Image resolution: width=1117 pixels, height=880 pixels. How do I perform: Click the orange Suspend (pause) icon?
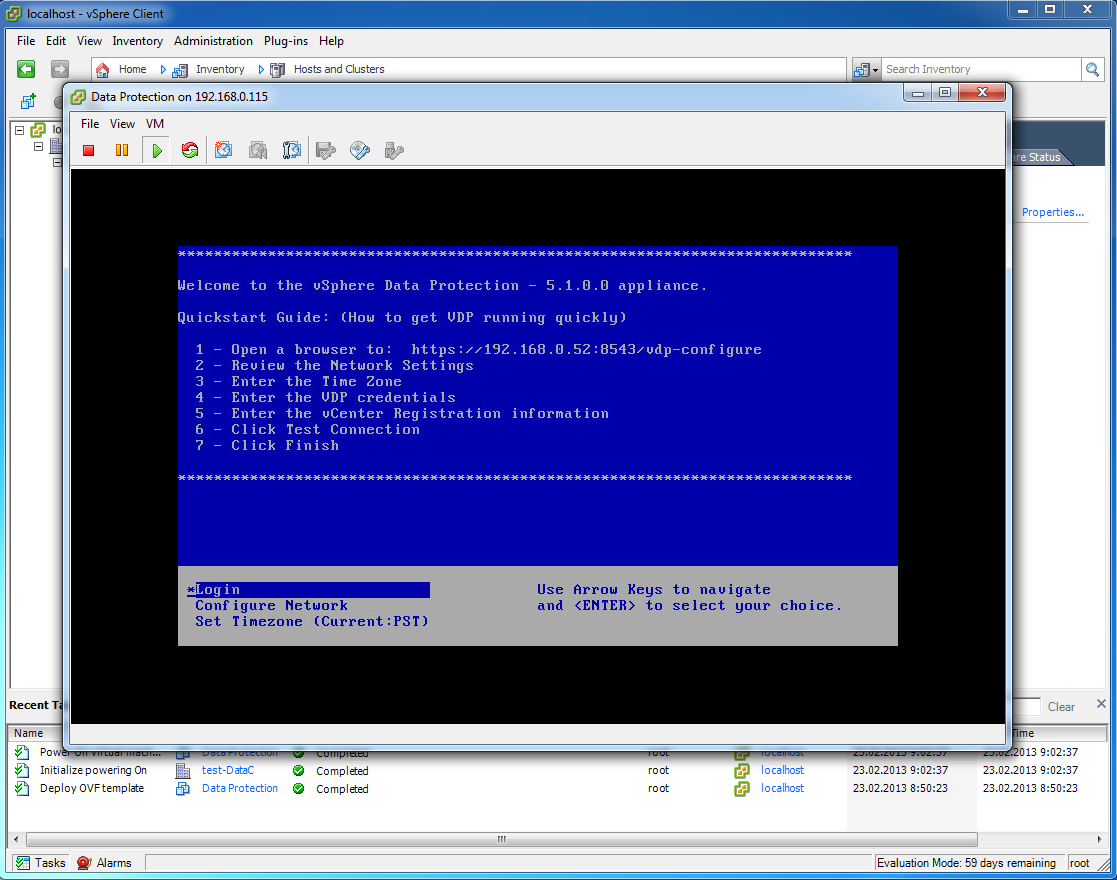(122, 150)
